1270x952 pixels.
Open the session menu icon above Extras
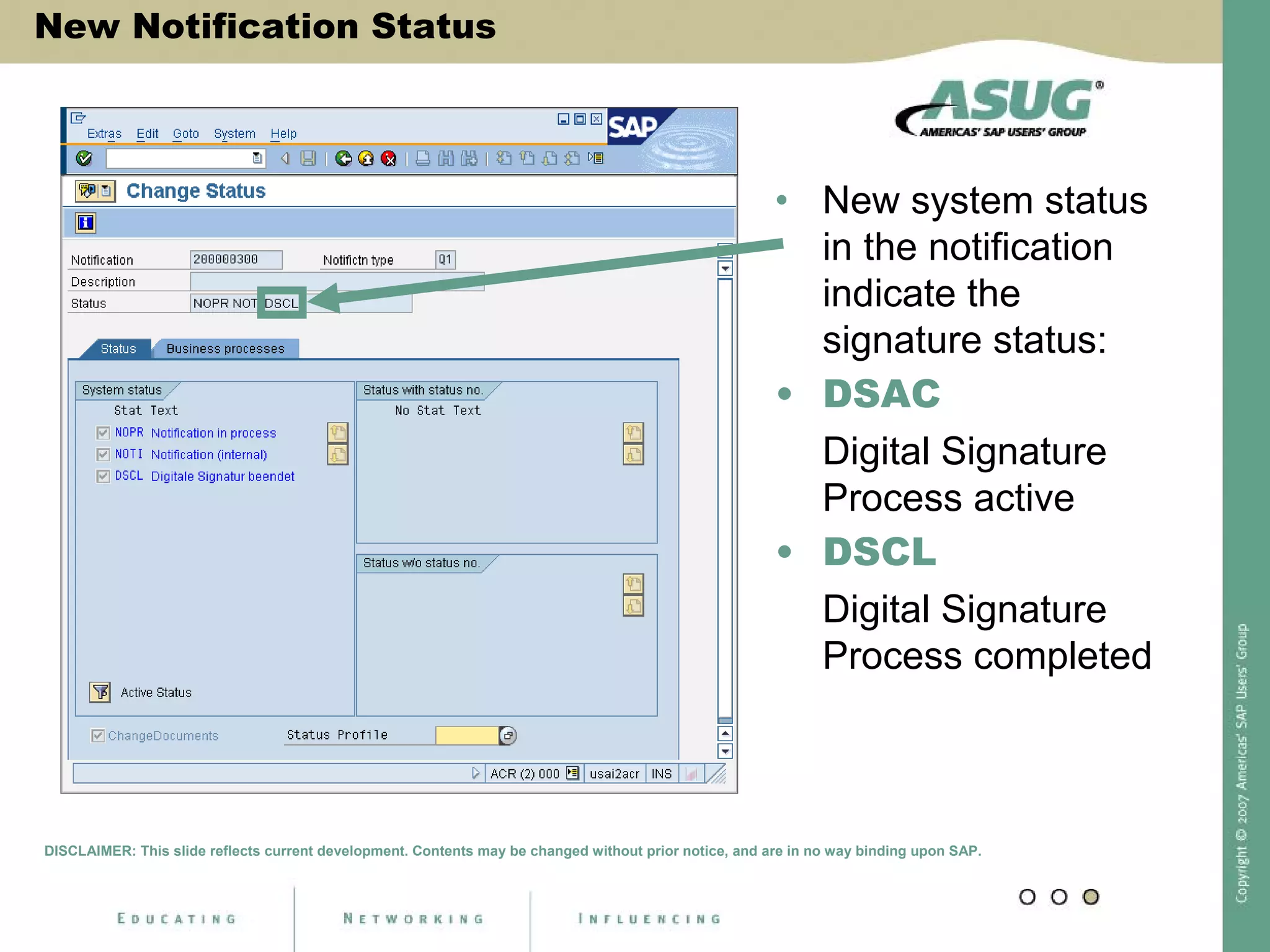pyautogui.click(x=78, y=118)
